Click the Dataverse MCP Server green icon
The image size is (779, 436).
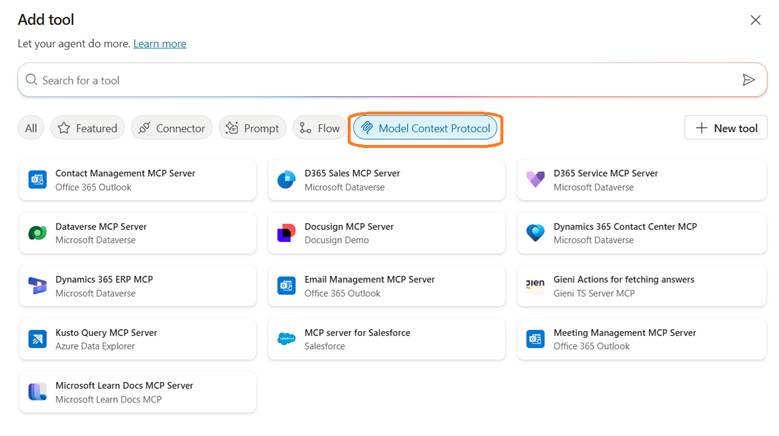pos(37,232)
